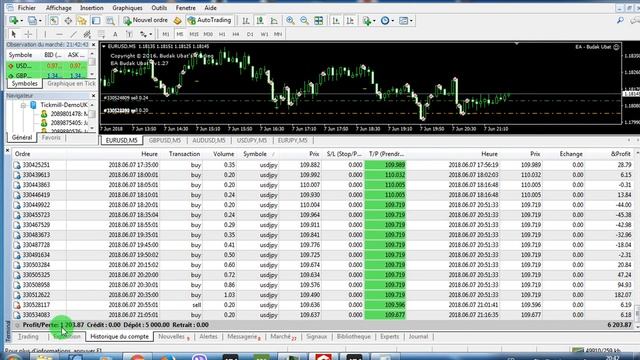The height and width of the screenshot is (360, 640).
Task: Switch to bar chart icon
Action: pyautogui.click(x=246, y=20)
